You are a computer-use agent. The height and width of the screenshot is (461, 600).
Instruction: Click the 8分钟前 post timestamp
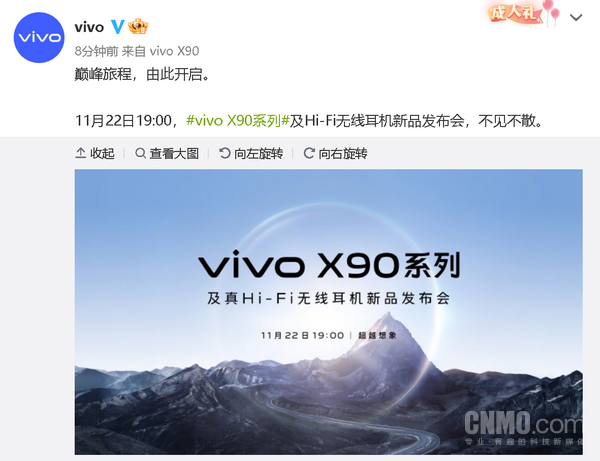pyautogui.click(x=96, y=51)
